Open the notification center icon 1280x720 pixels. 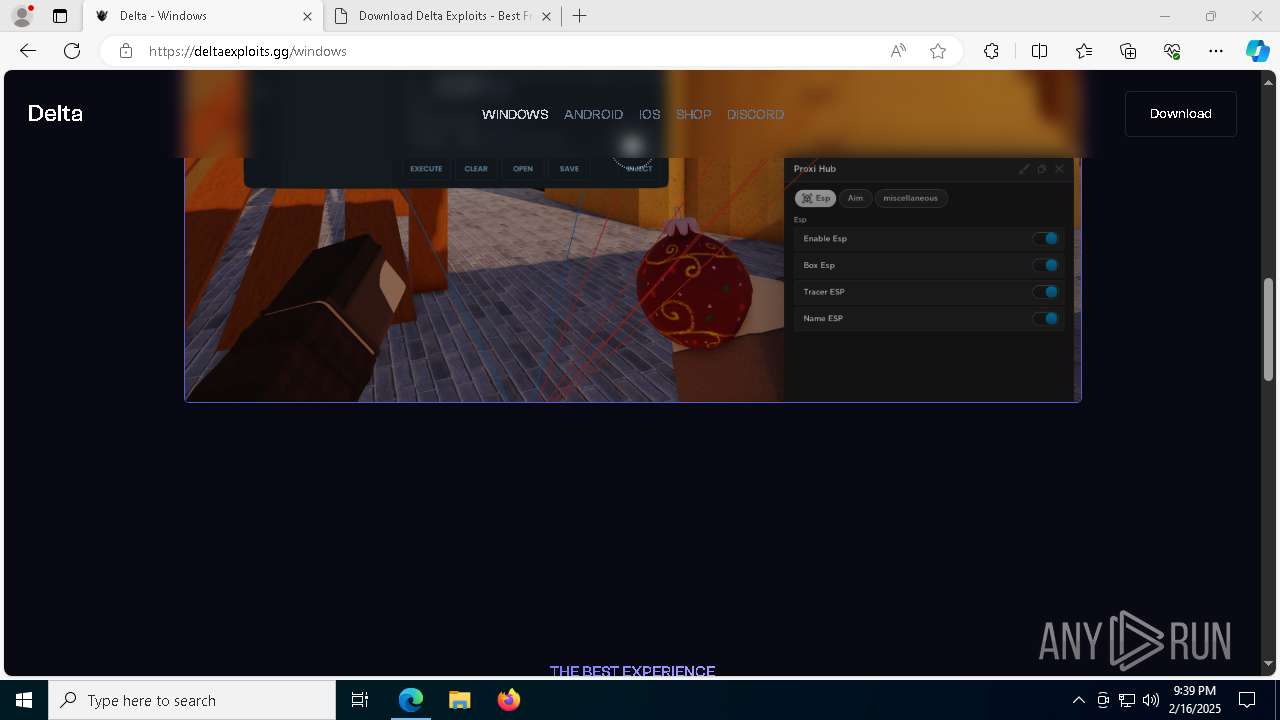1247,700
